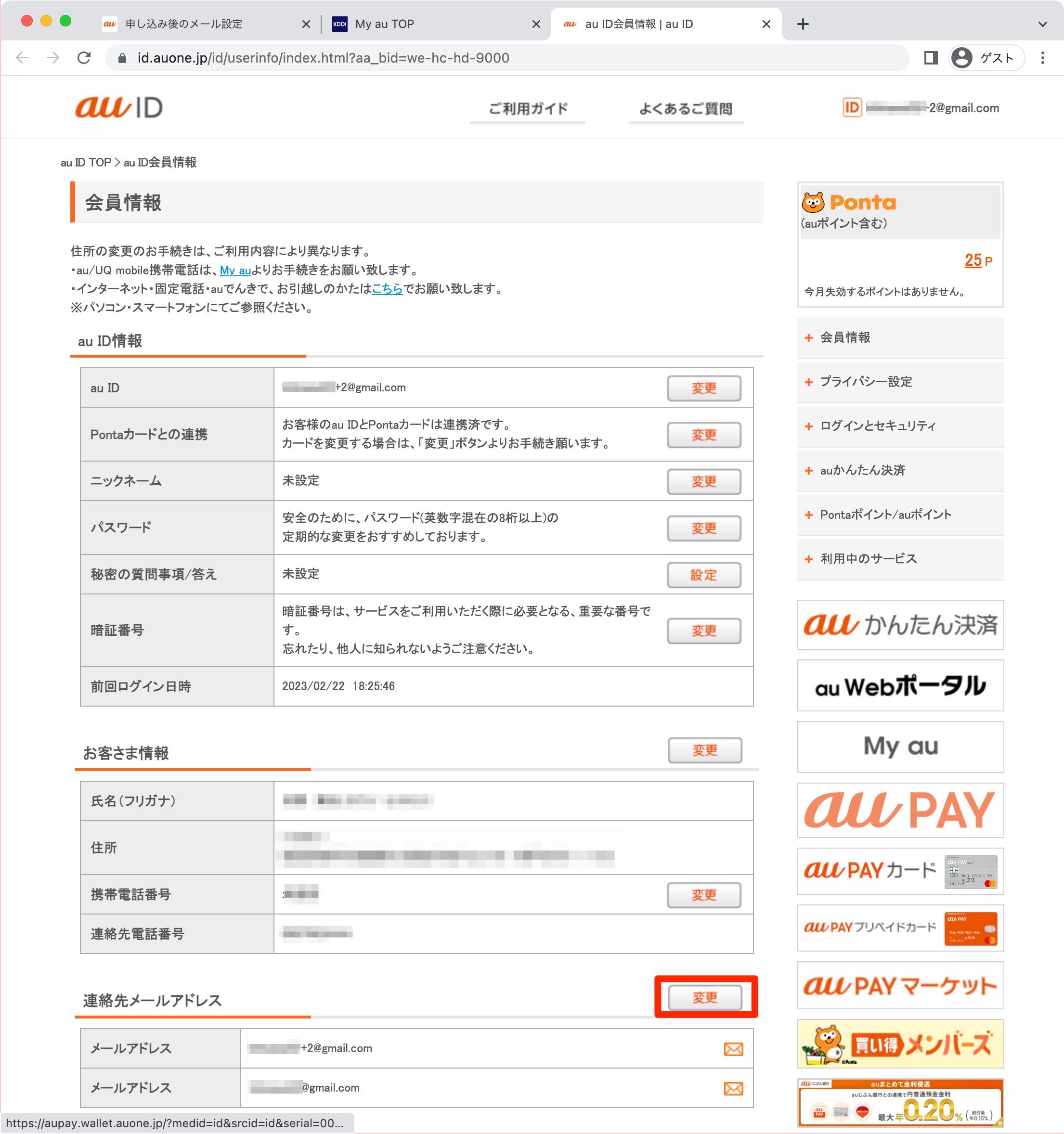Click the orange ID icon in the header
The height and width of the screenshot is (1134, 1064).
[851, 107]
